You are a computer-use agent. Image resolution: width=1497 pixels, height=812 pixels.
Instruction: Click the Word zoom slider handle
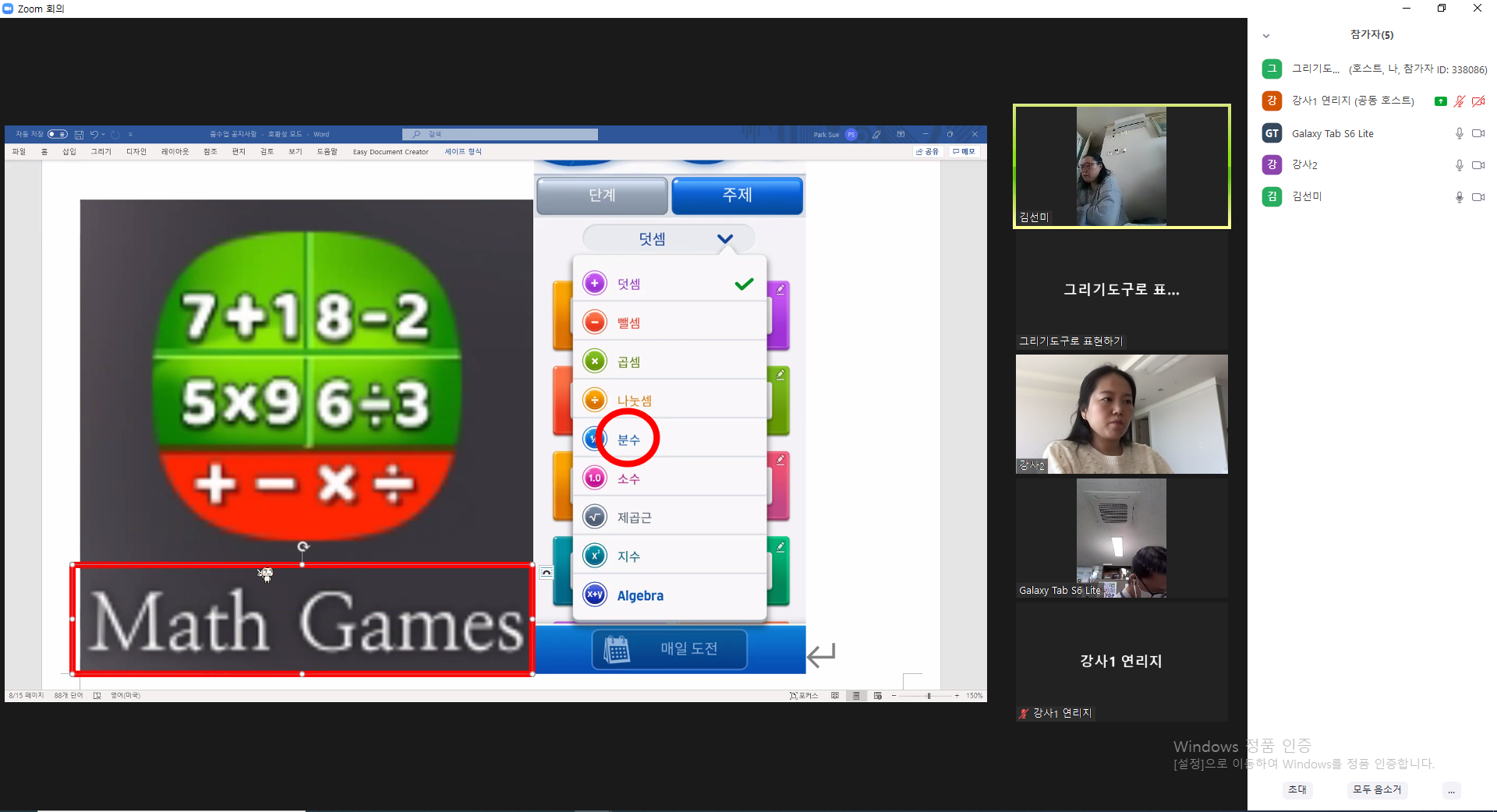click(x=929, y=696)
